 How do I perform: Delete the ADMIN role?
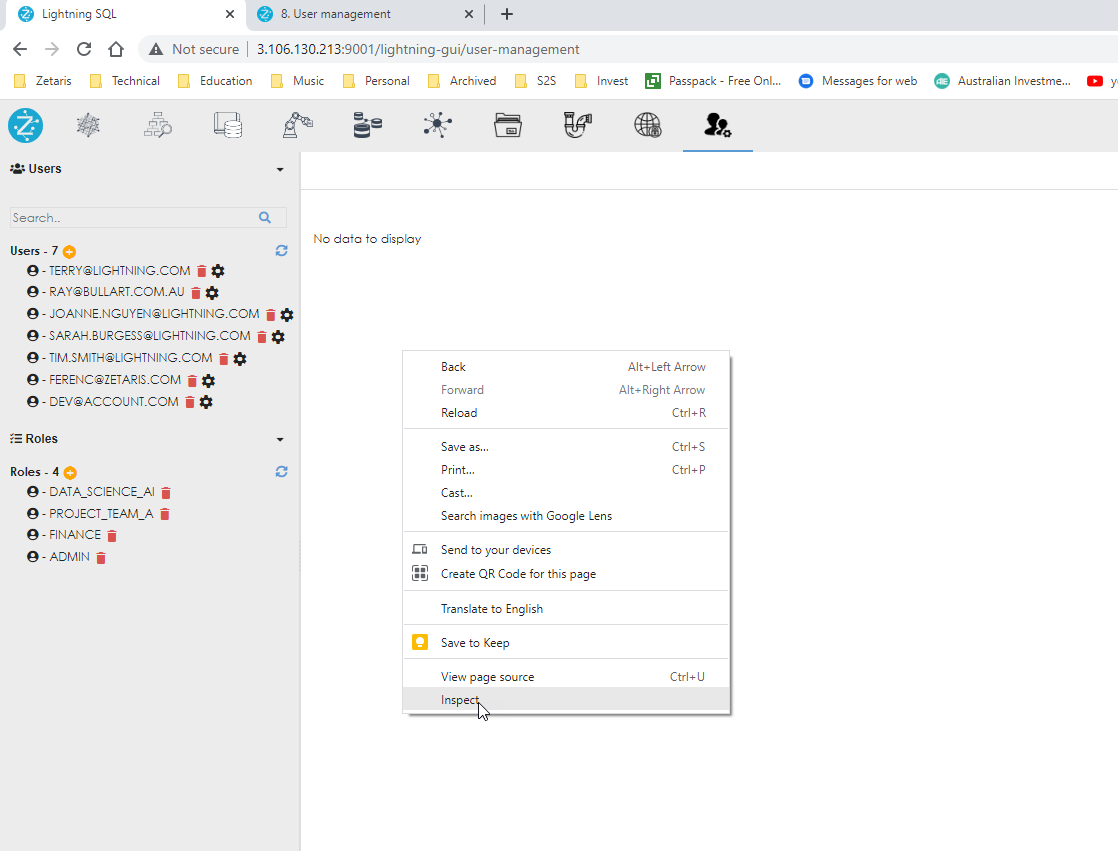coord(101,558)
